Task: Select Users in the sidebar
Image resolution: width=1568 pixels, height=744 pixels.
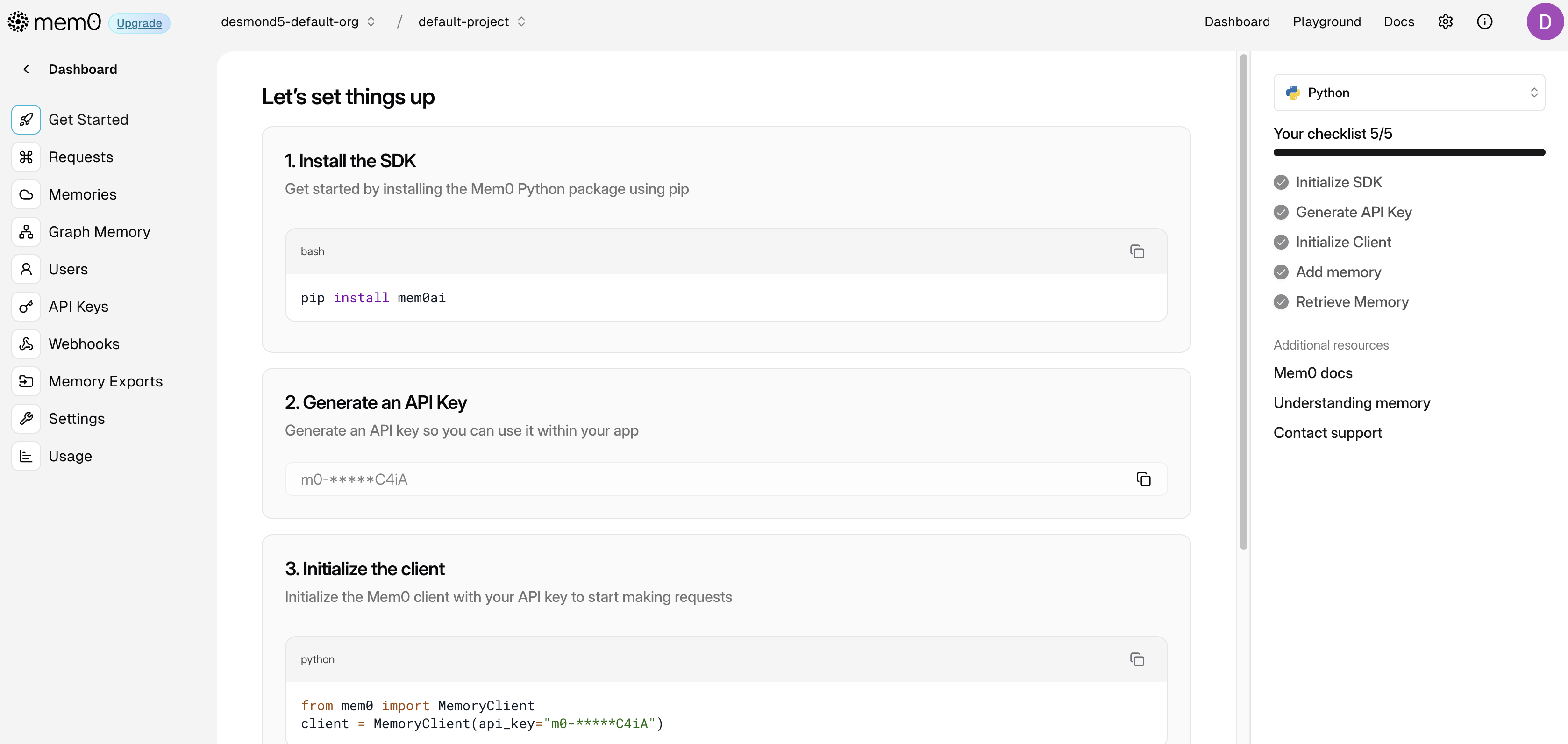Action: tap(68, 269)
